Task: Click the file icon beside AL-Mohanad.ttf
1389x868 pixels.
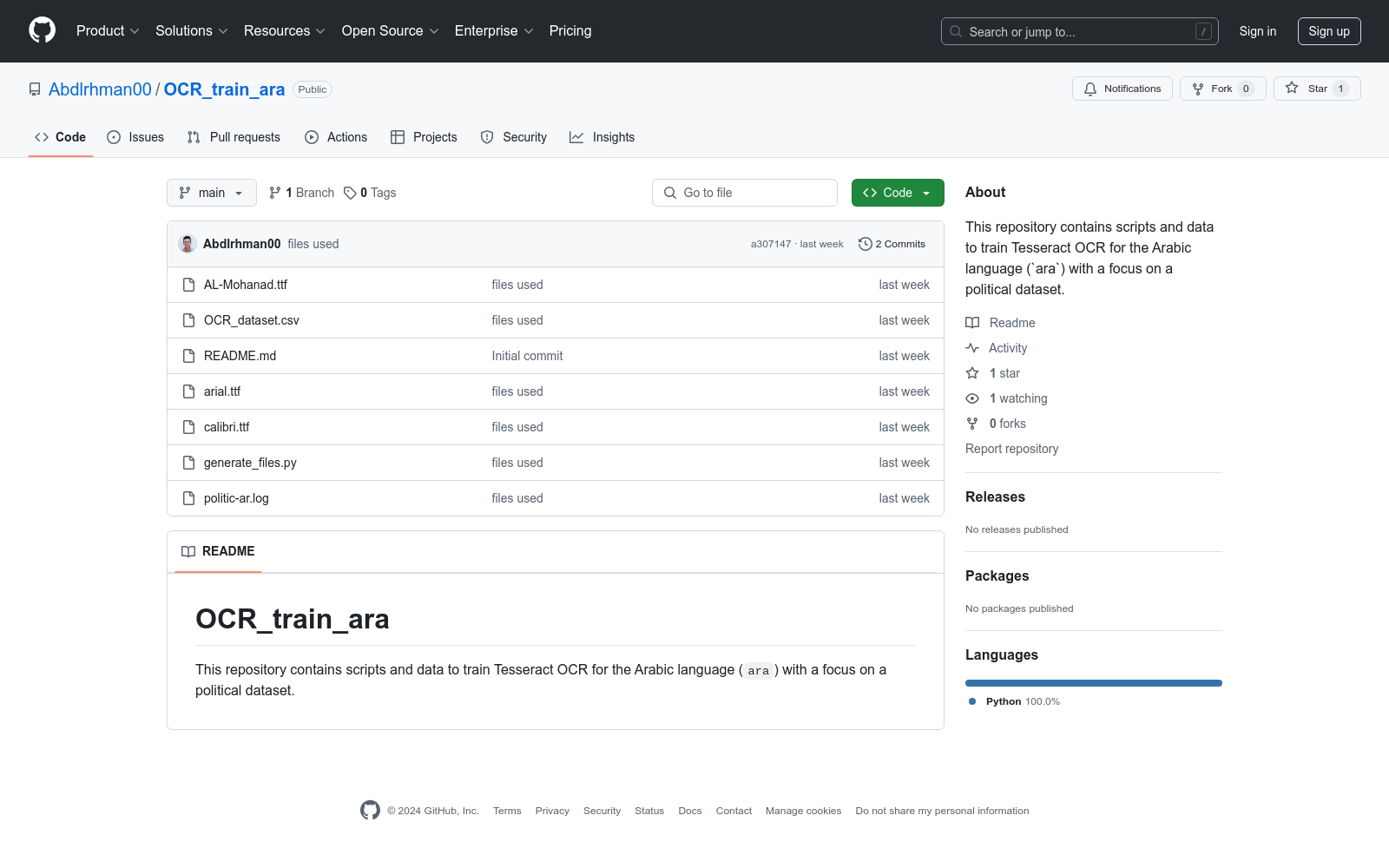Action: 188,285
